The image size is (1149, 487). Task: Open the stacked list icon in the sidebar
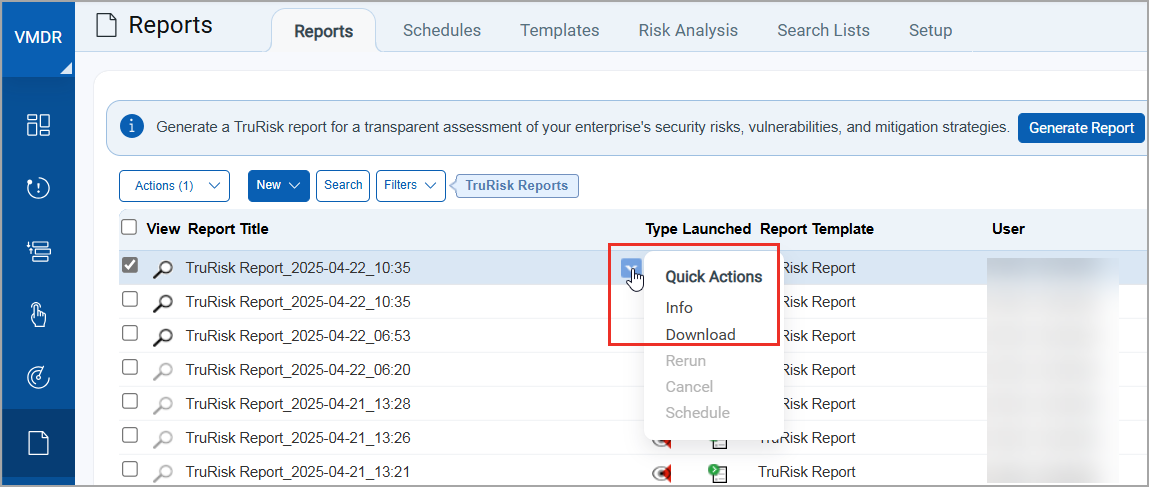38,251
